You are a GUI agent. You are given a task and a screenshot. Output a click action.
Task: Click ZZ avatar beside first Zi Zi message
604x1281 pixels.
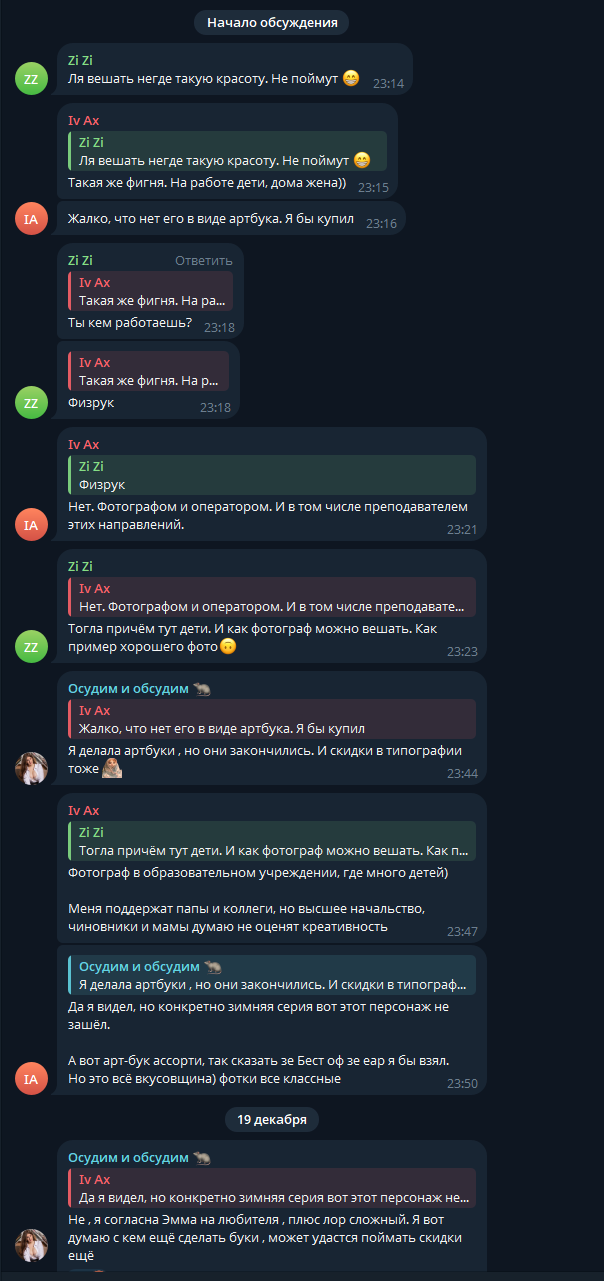(x=31, y=77)
